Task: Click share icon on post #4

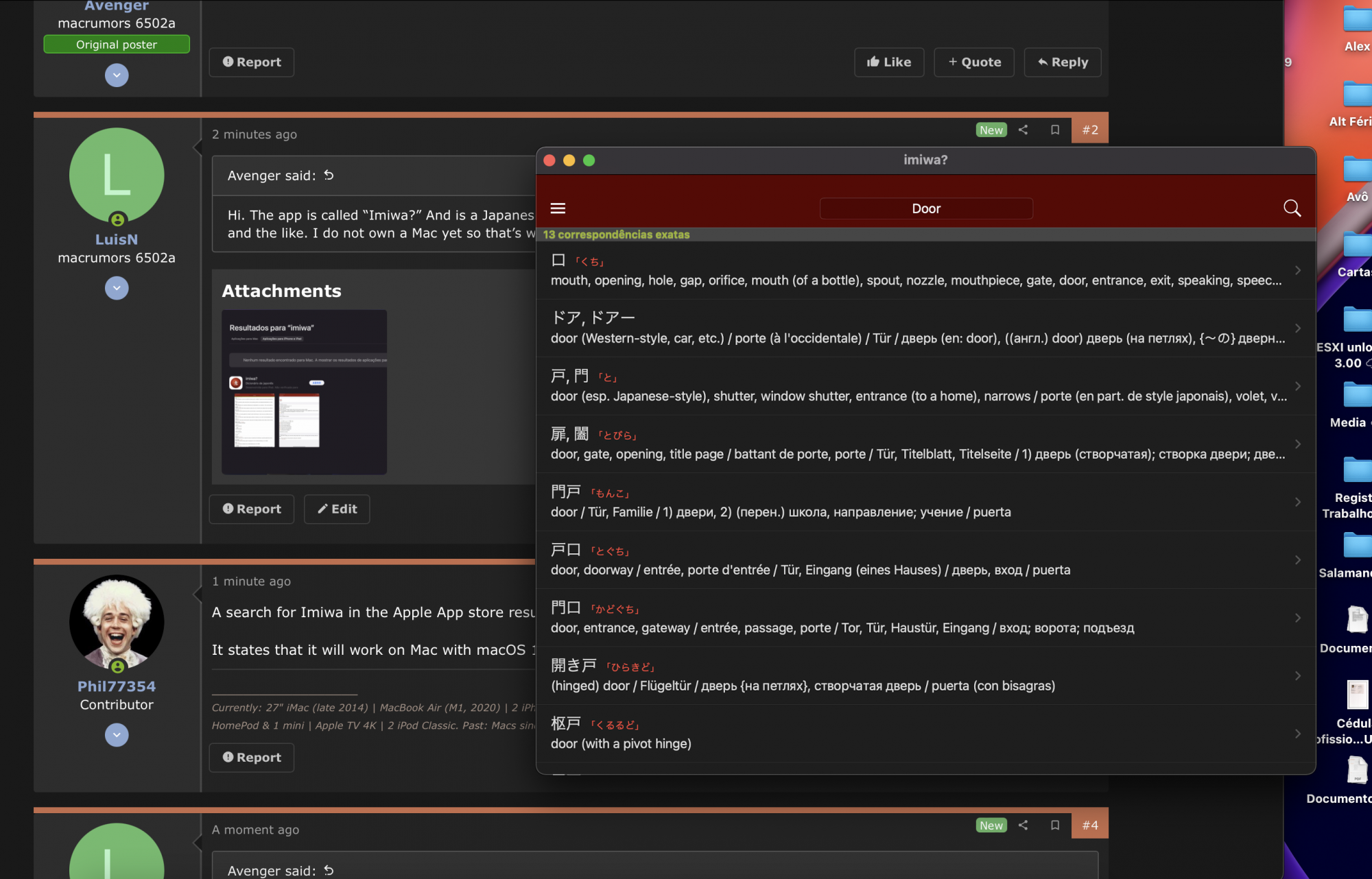Action: pos(1023,825)
